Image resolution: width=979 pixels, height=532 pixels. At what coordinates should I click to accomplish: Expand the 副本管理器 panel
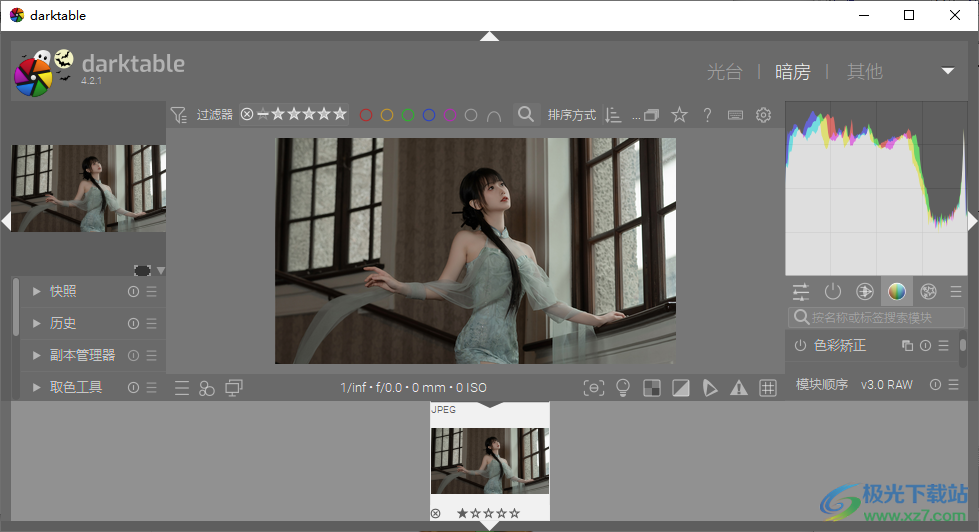[x=36, y=355]
